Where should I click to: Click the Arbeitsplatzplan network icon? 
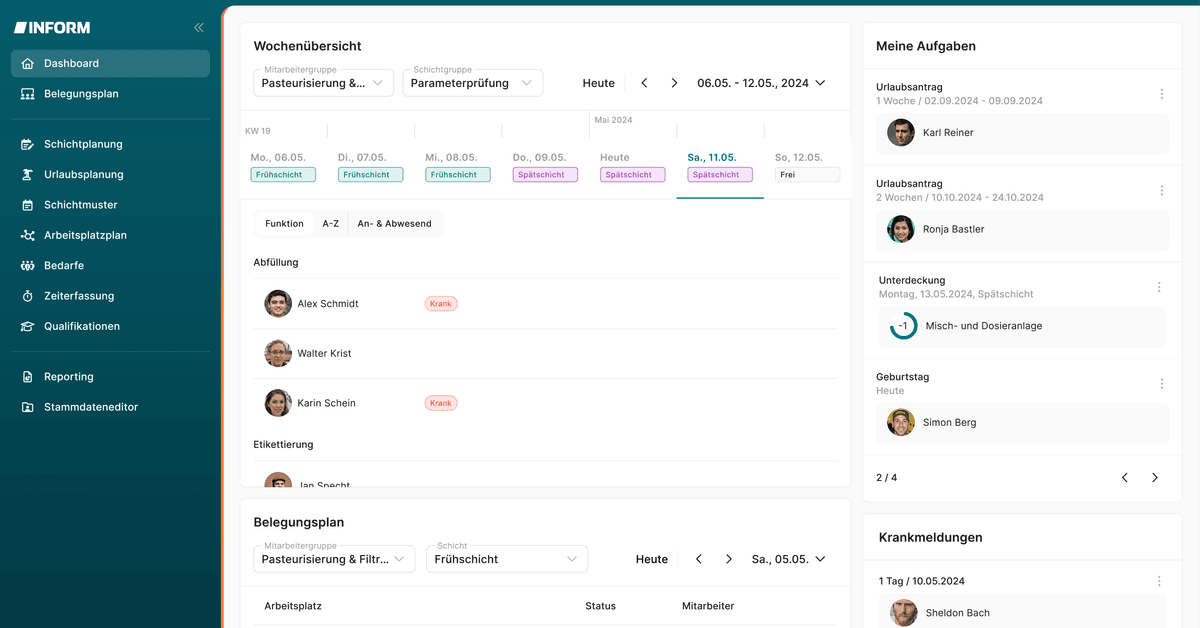tap(27, 236)
